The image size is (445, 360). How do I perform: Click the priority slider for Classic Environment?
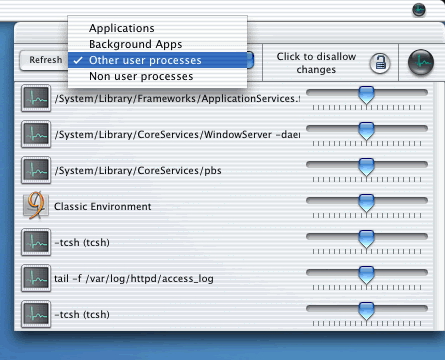click(367, 205)
